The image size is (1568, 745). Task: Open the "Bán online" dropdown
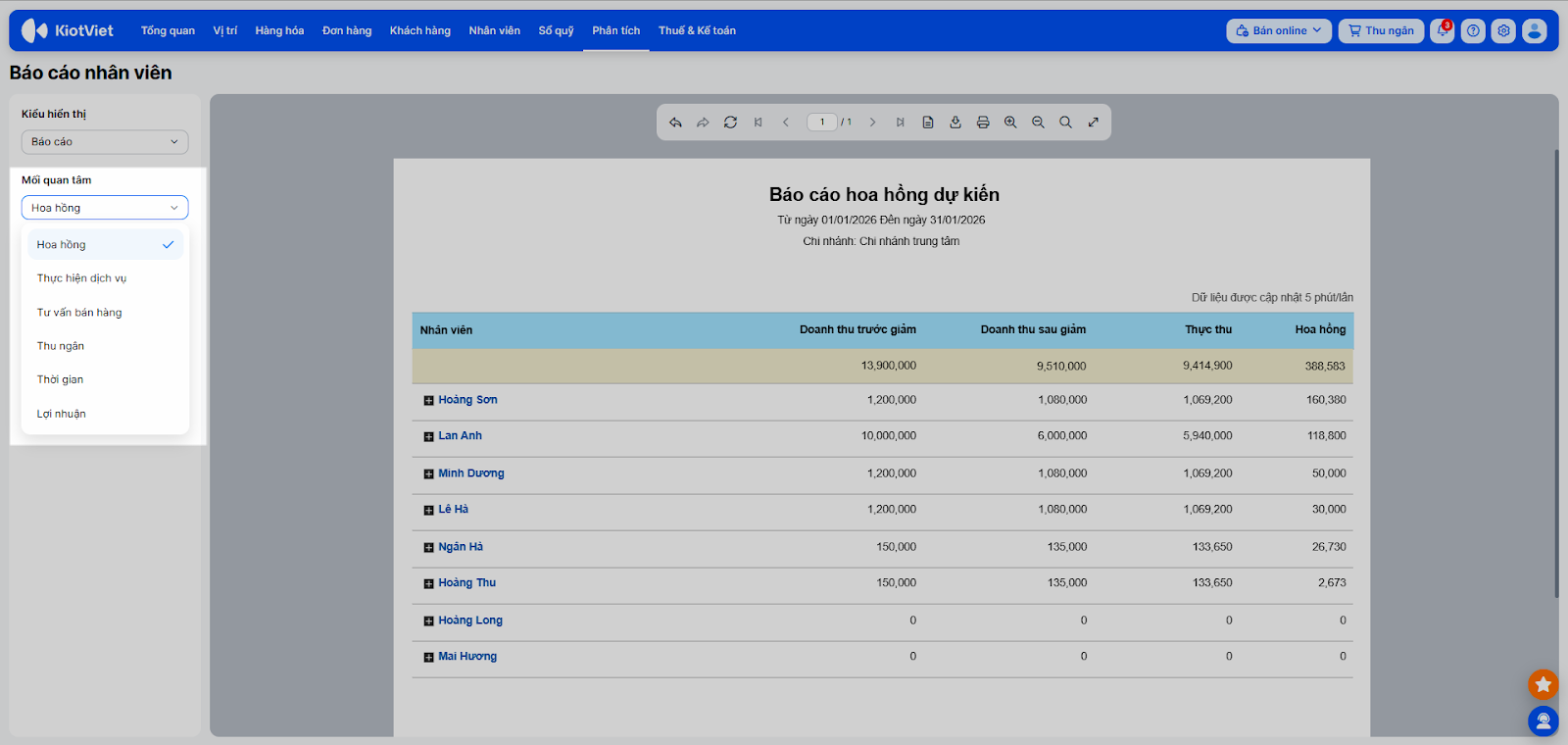pos(1279,31)
